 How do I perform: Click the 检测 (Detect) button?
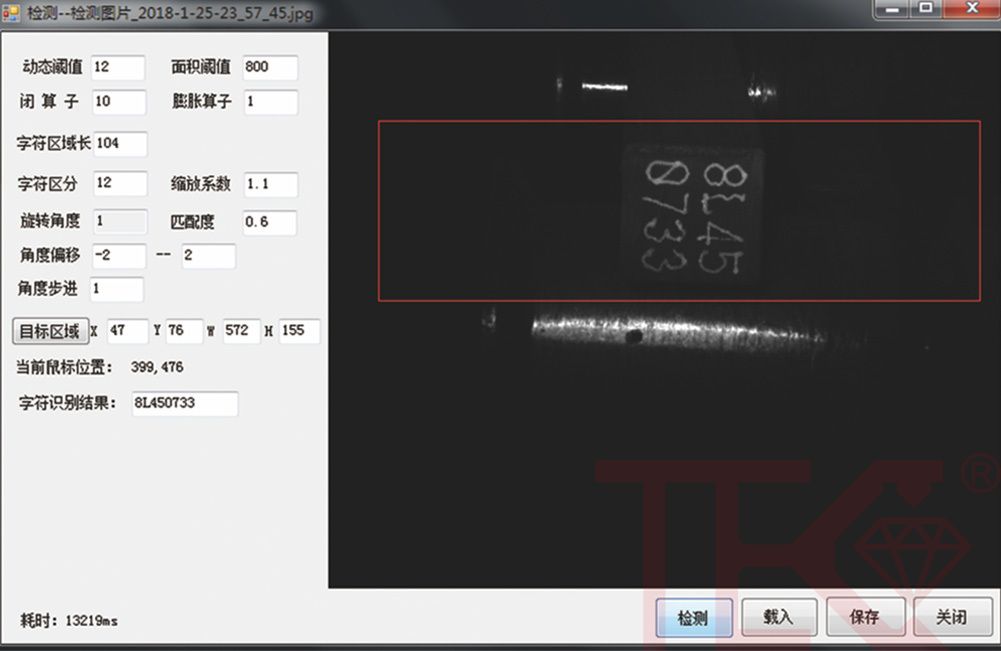[693, 617]
